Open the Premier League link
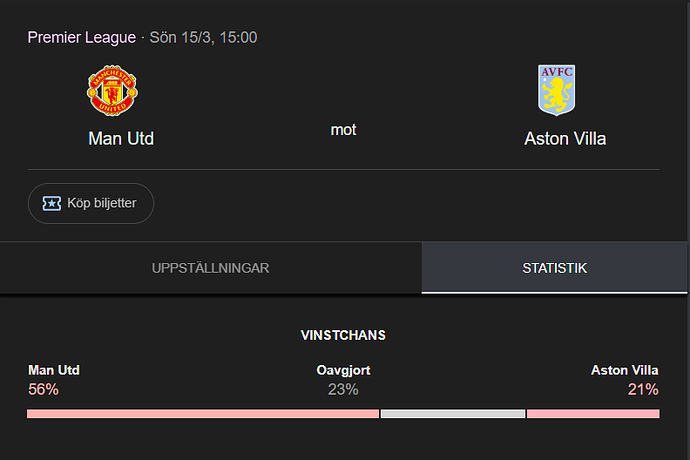 (x=81, y=37)
